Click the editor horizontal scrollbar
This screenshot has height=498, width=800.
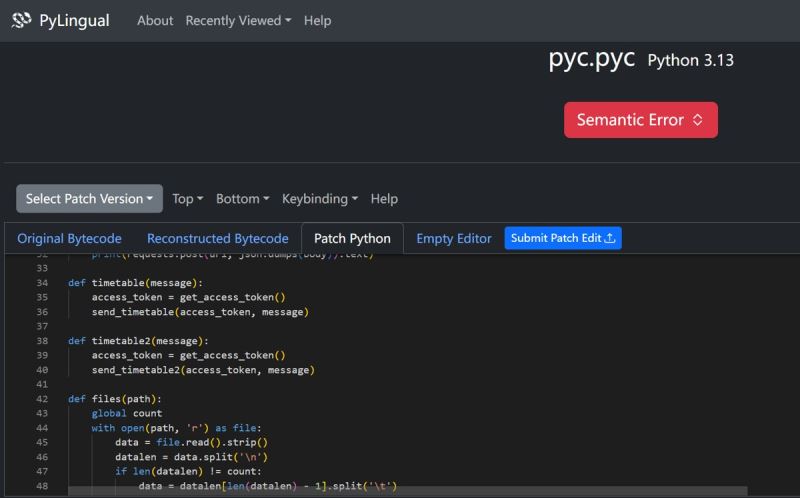click(408, 490)
